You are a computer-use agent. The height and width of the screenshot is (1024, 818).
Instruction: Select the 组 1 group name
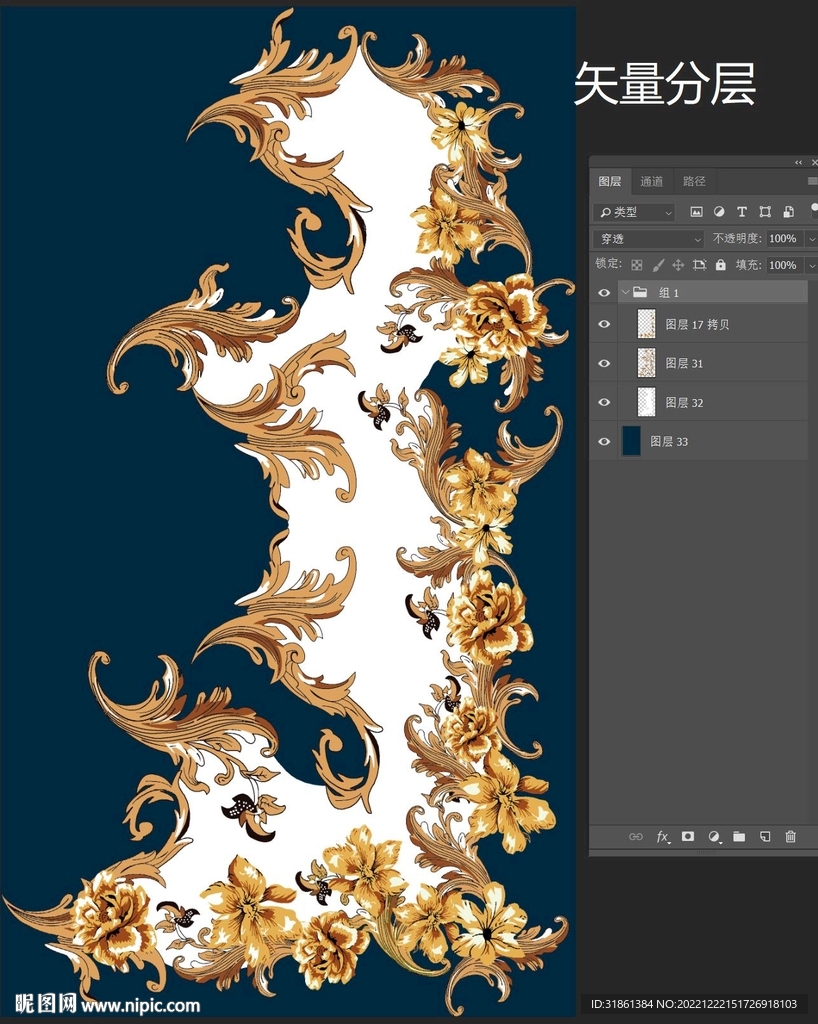[669, 293]
